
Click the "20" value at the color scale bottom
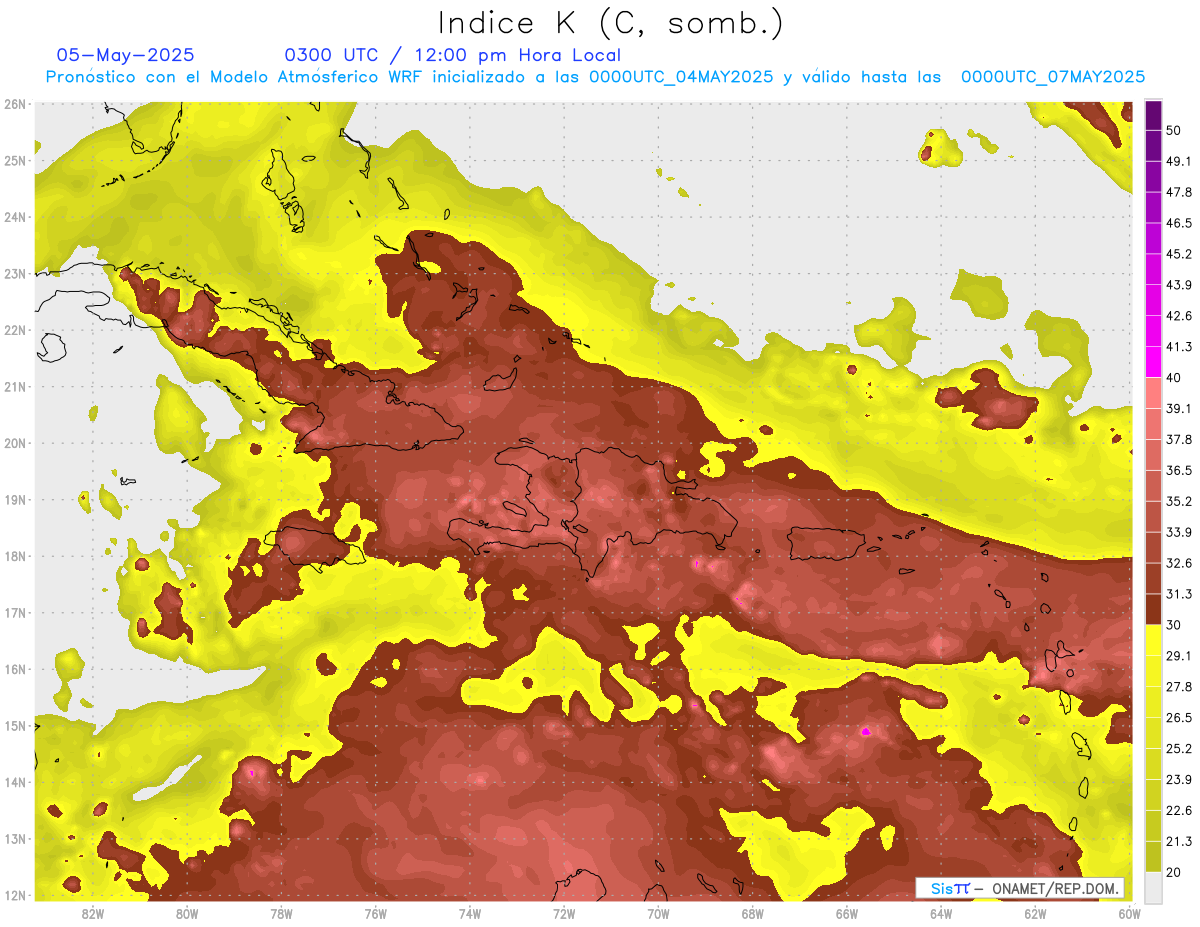pyautogui.click(x=1173, y=872)
